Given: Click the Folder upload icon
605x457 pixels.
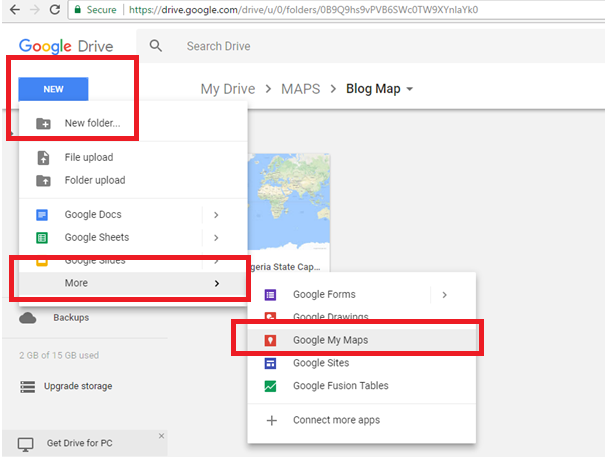Looking at the screenshot, I should [x=43, y=181].
